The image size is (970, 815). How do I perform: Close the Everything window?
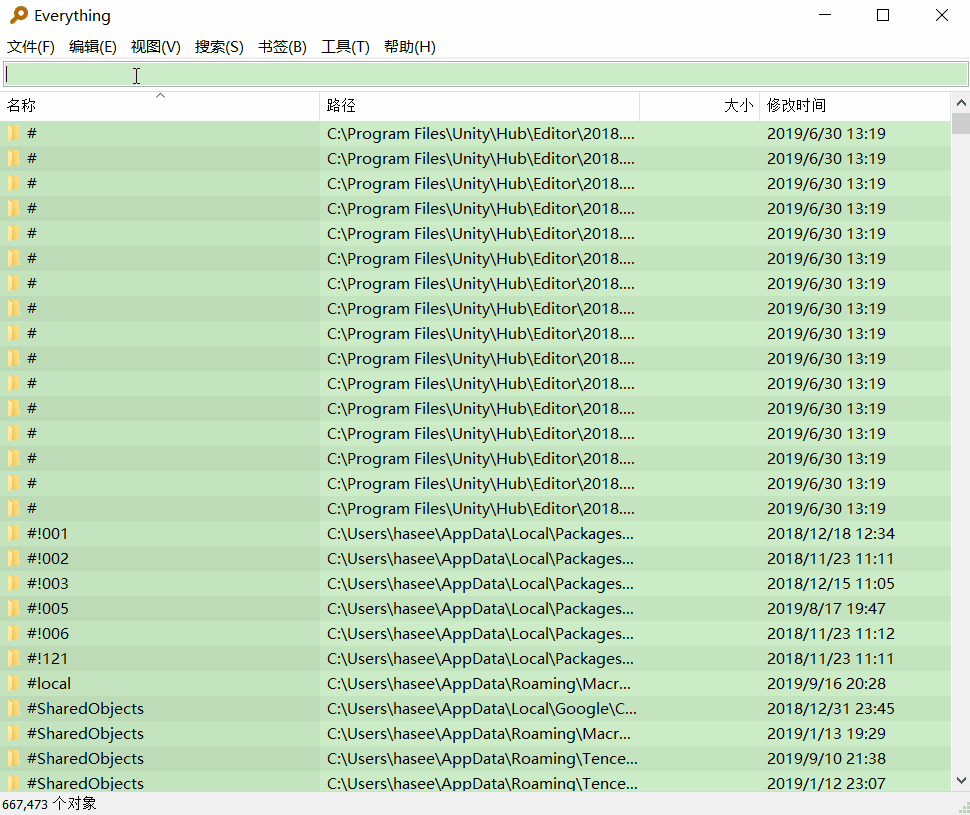[942, 15]
